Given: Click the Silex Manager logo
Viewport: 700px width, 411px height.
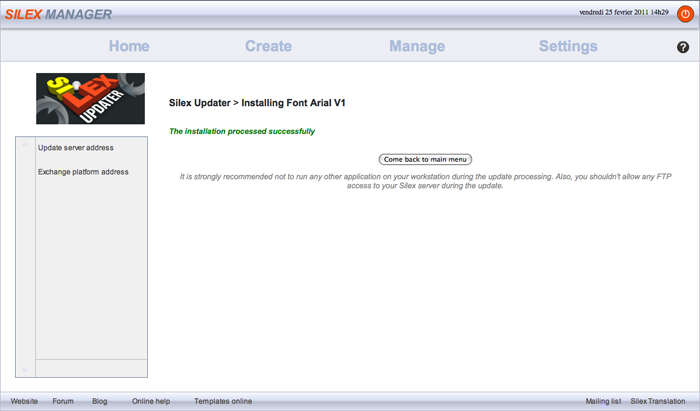Looking at the screenshot, I should coord(58,14).
